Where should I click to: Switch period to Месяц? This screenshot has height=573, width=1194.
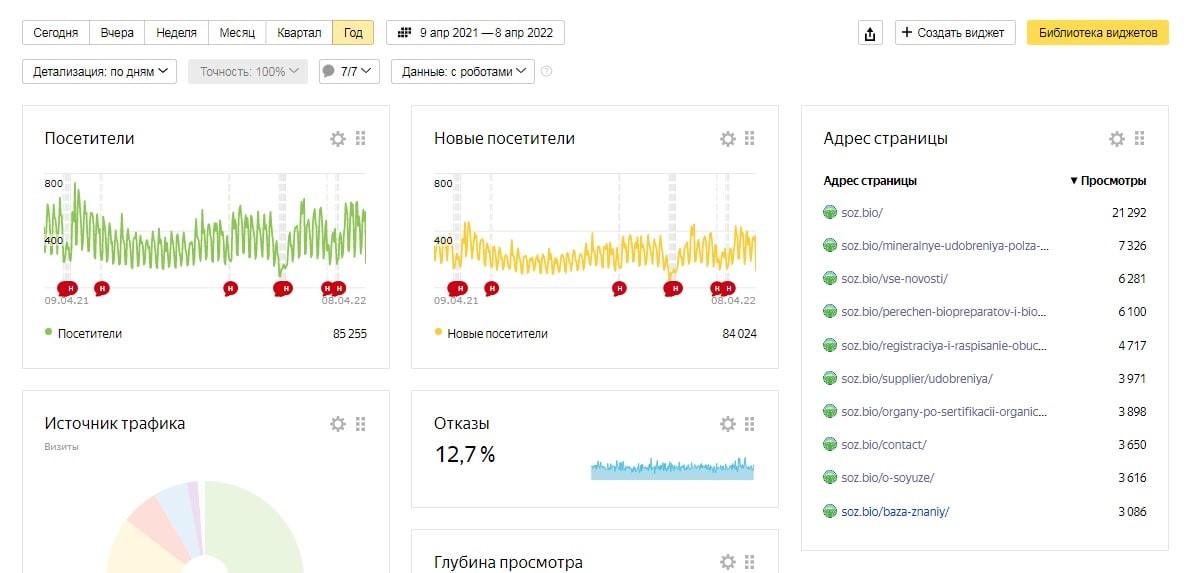pos(237,33)
